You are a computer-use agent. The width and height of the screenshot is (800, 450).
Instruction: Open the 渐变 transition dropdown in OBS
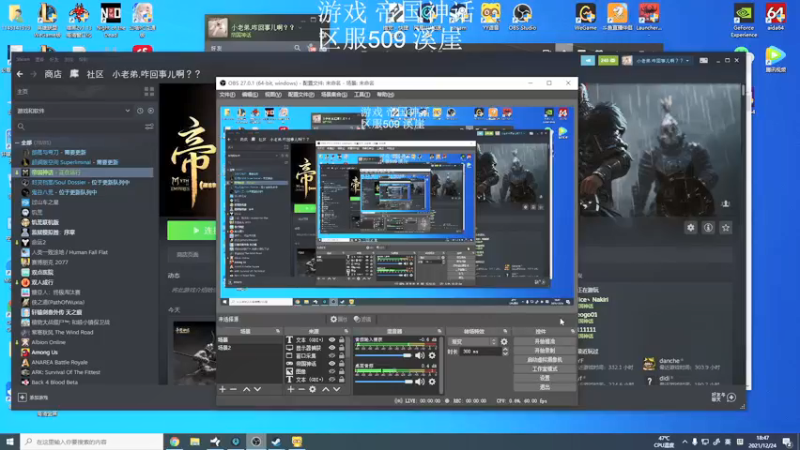click(x=472, y=342)
